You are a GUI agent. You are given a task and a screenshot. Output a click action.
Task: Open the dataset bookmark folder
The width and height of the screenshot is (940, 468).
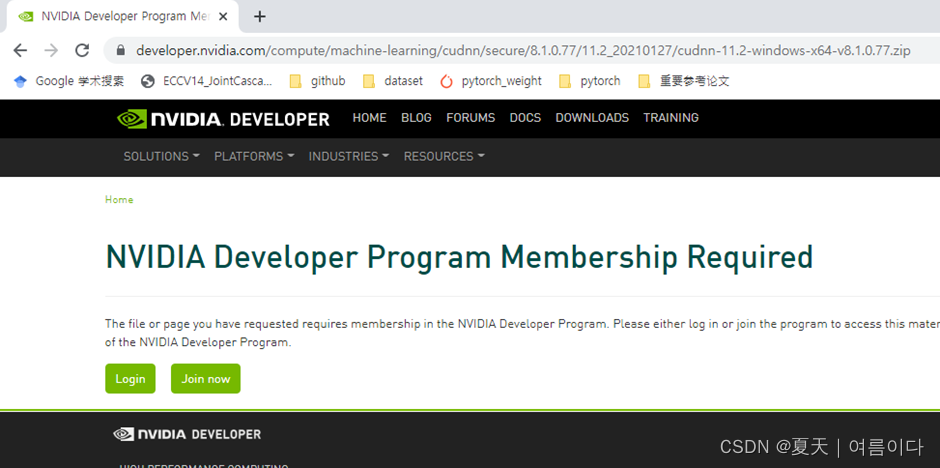coord(393,81)
